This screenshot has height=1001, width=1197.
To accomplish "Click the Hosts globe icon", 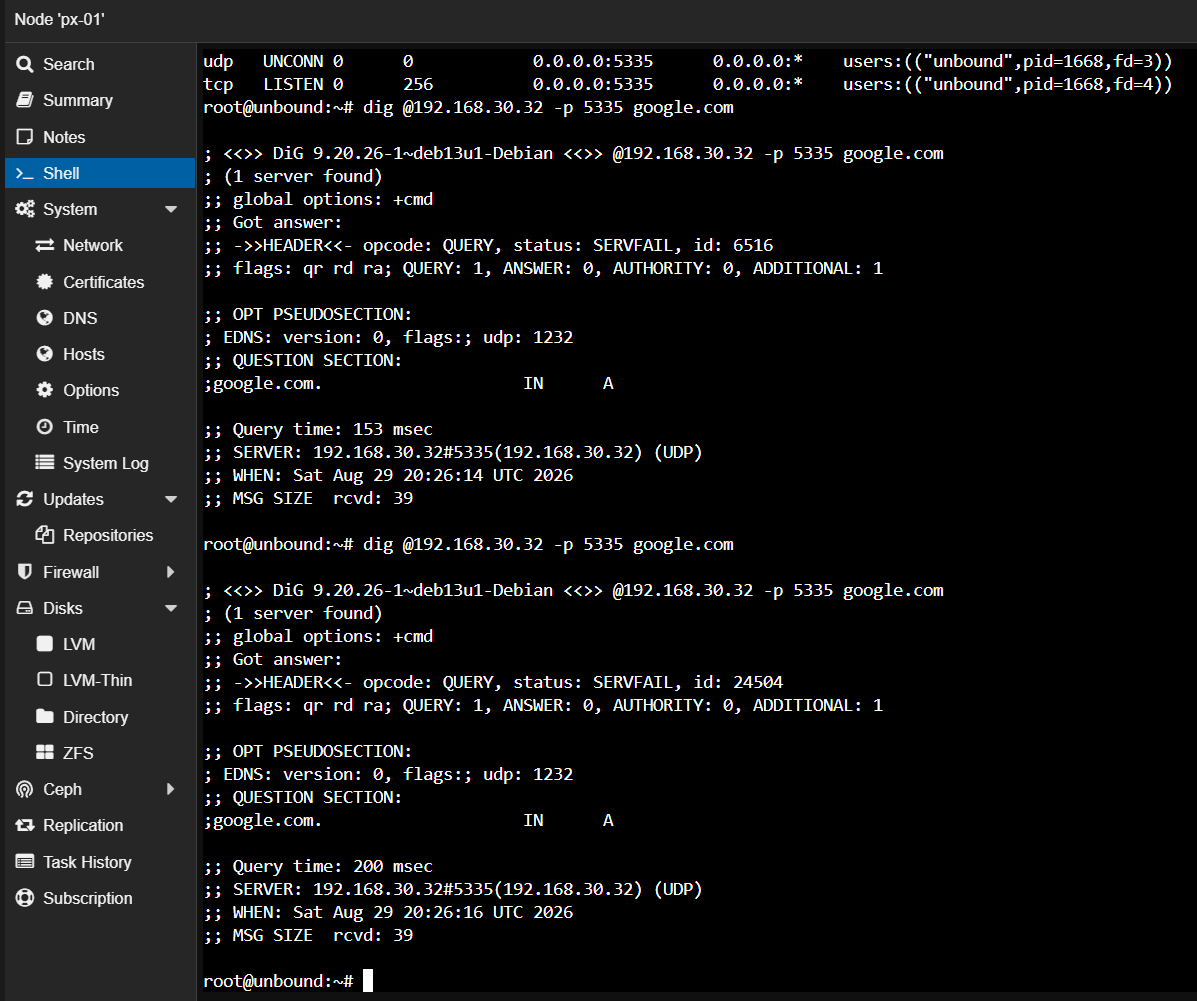I will [x=45, y=354].
